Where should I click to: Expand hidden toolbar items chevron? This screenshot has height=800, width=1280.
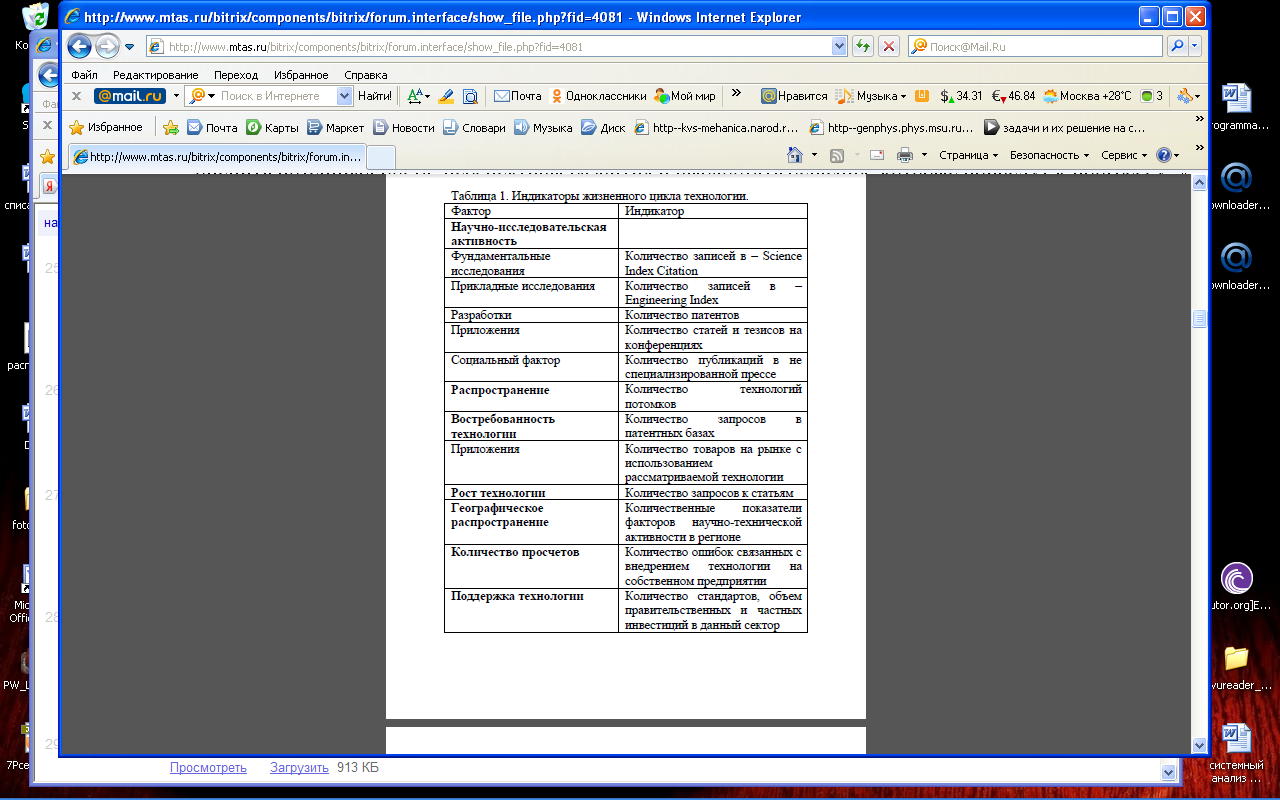pyautogui.click(x=737, y=93)
